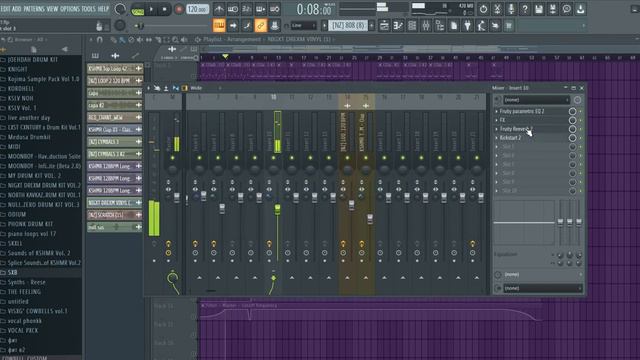
Task: Open the VIEW menu
Action: pyautogui.click(x=53, y=9)
